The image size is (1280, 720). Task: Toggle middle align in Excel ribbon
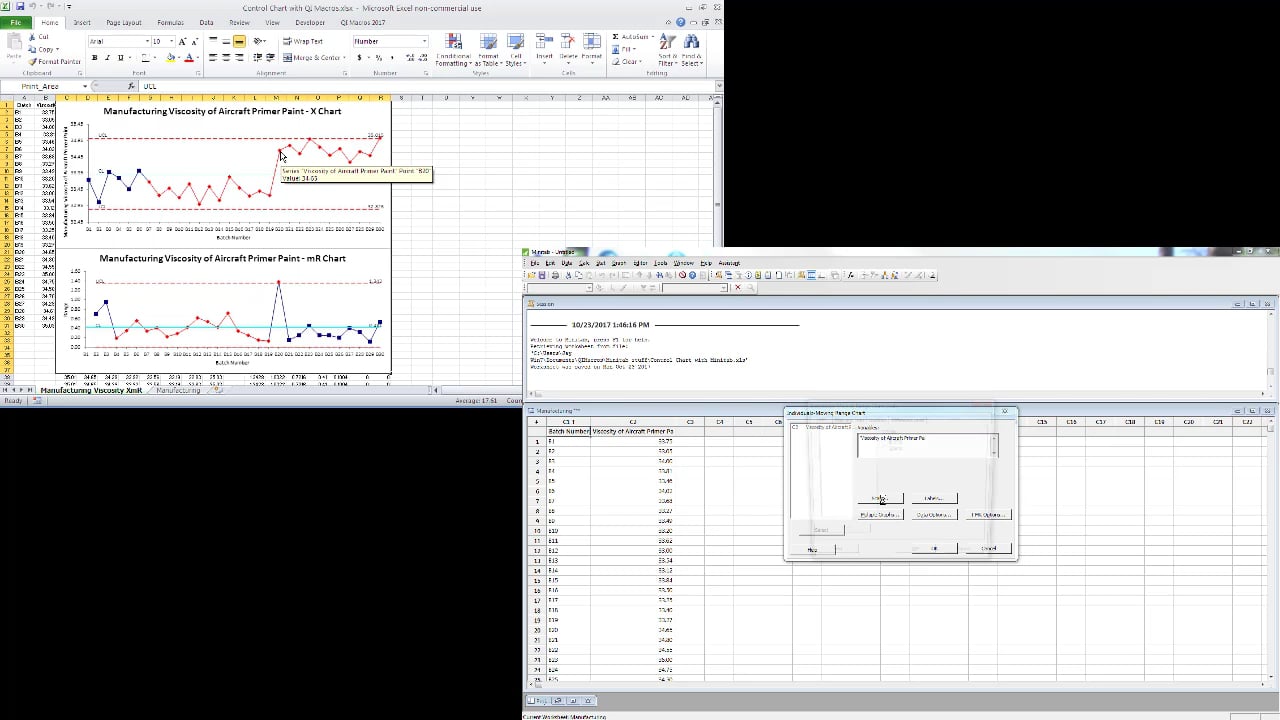(226, 42)
